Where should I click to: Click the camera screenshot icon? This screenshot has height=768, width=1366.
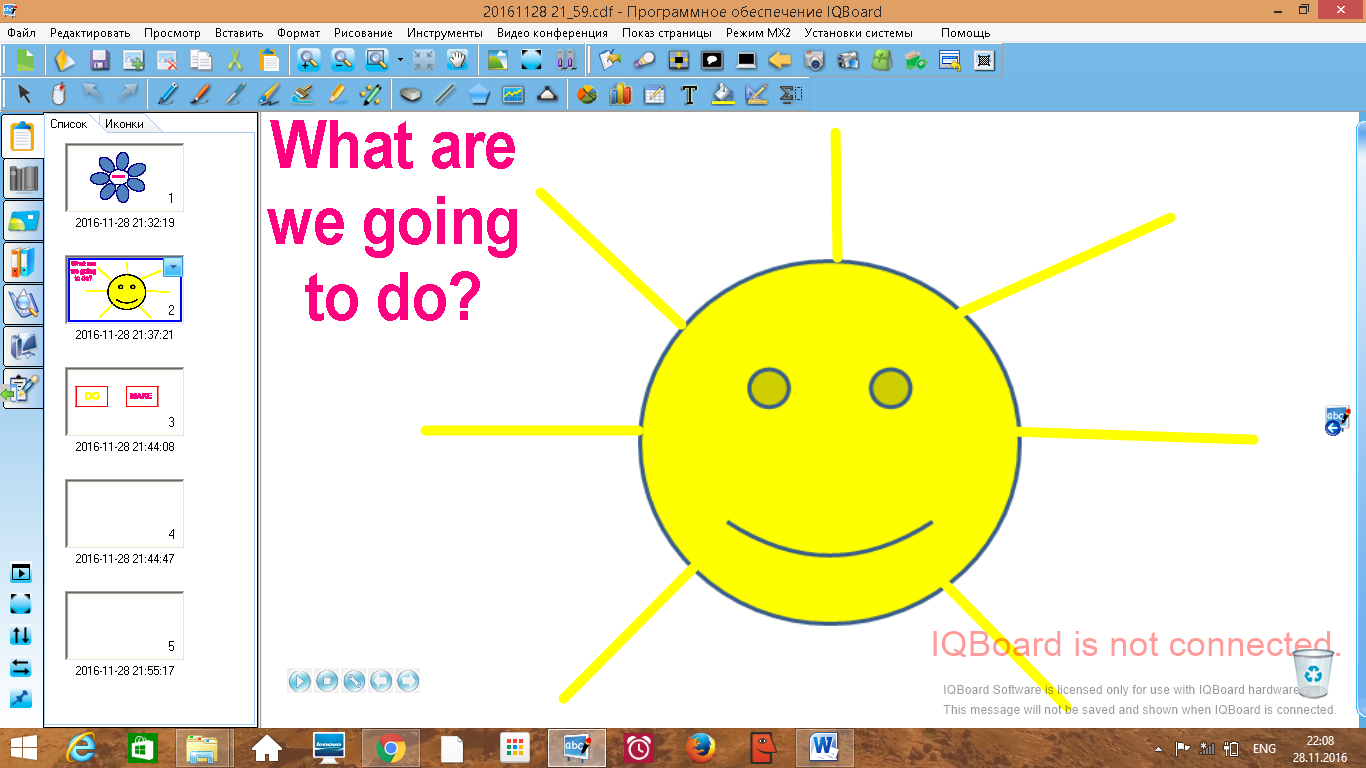[814, 60]
